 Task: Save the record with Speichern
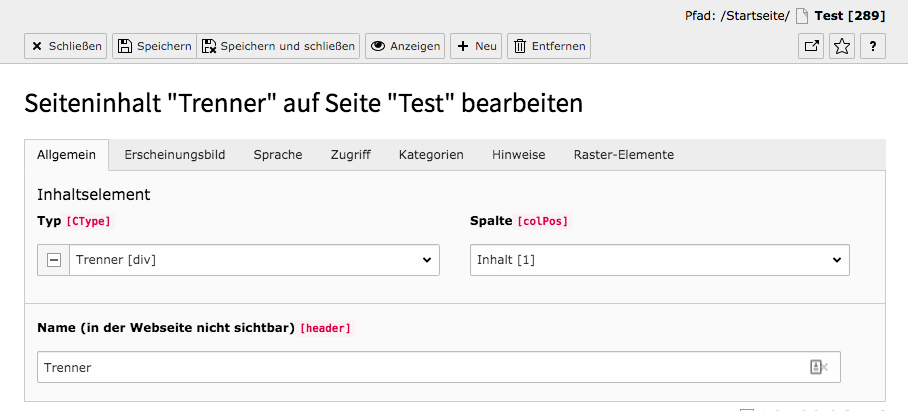[155, 46]
